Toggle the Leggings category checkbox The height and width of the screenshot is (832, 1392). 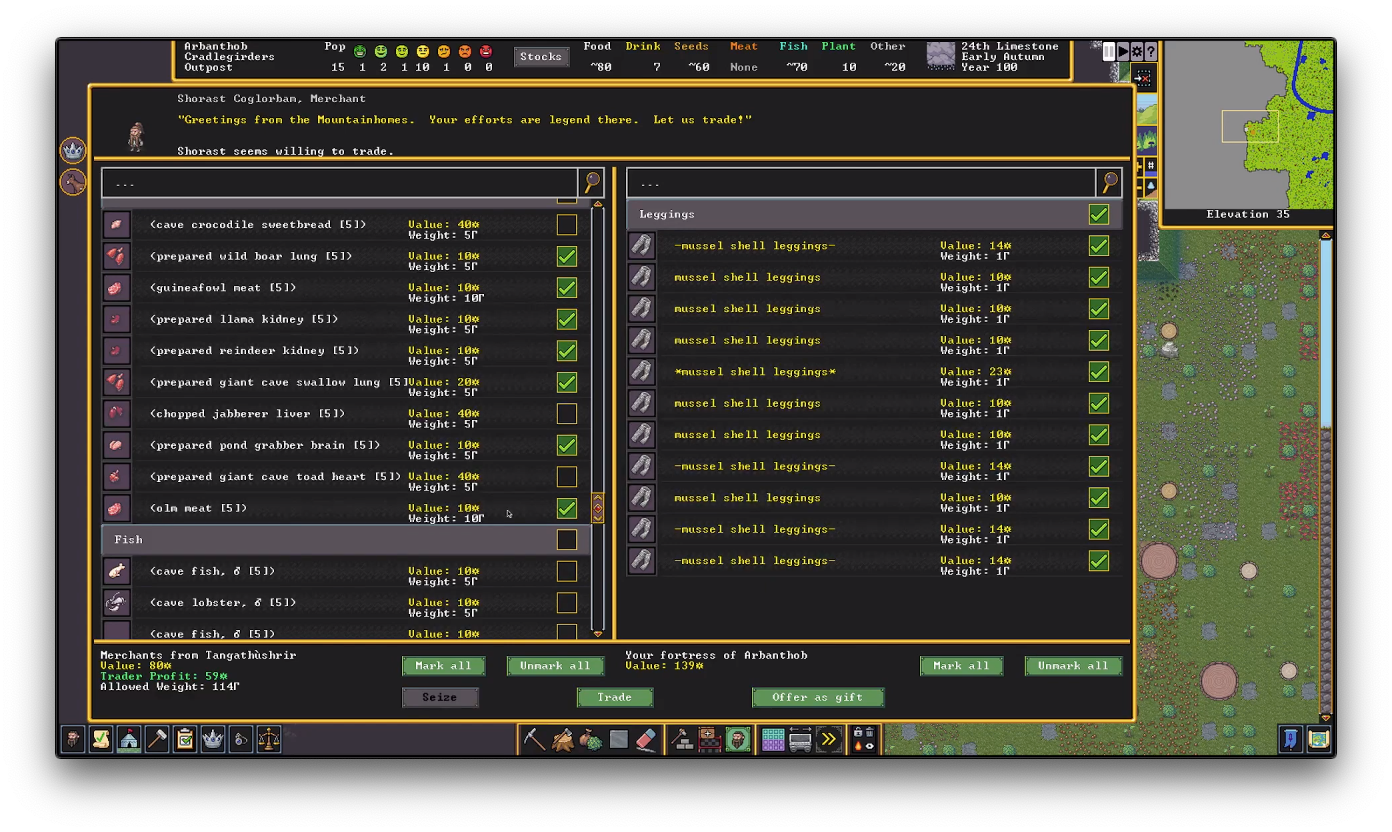(1099, 214)
